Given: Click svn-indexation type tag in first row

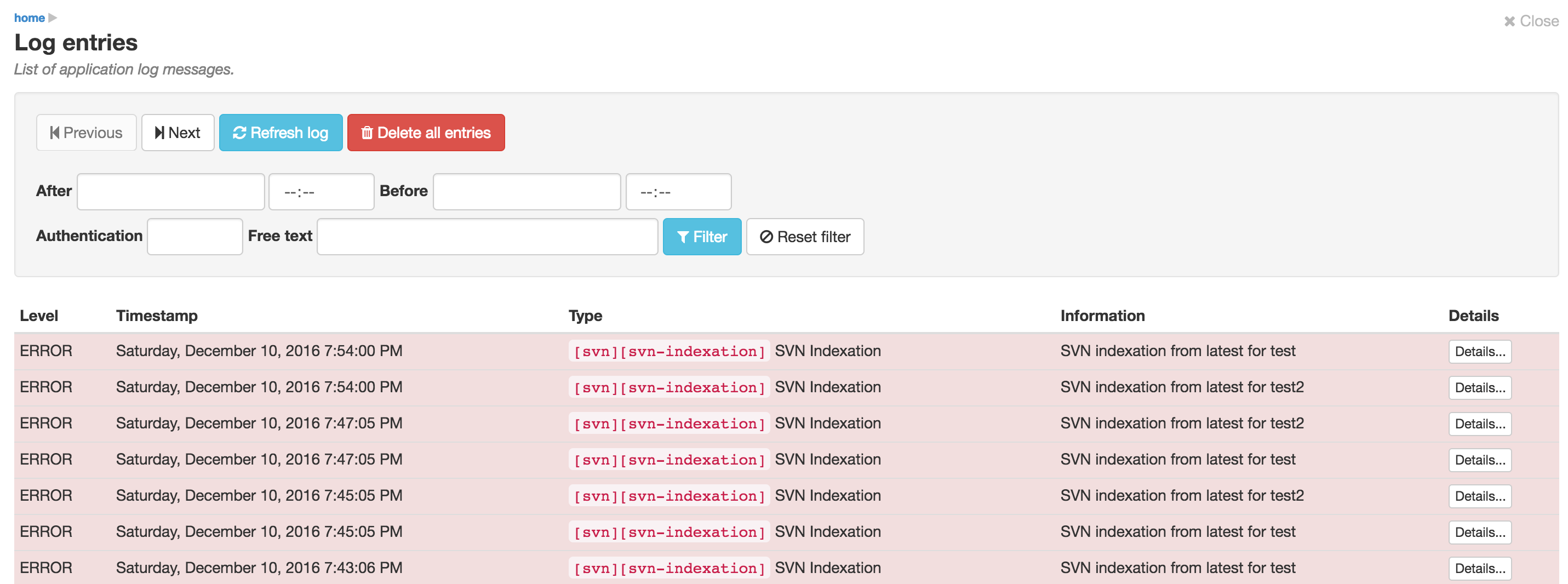Looking at the screenshot, I should tap(668, 351).
